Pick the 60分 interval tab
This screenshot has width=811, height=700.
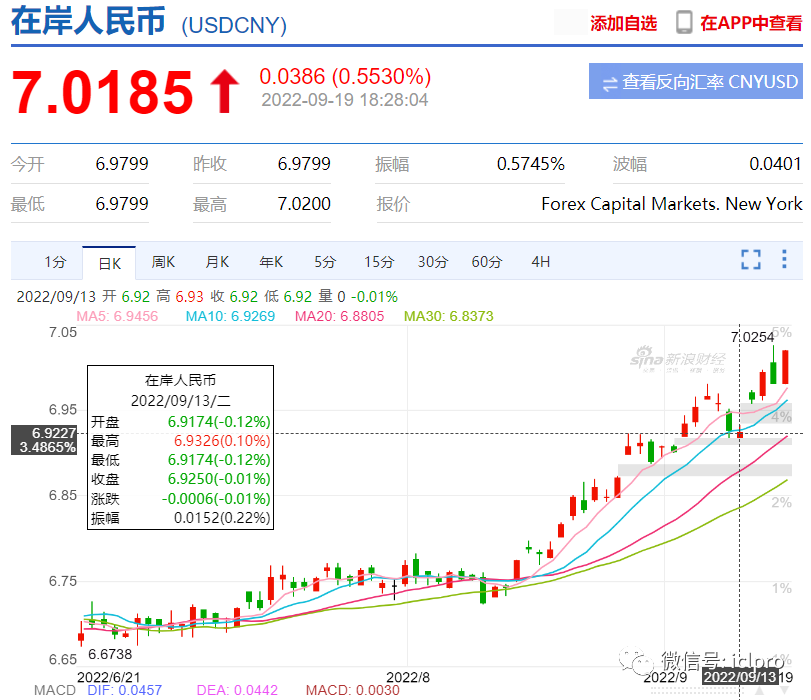tap(487, 262)
